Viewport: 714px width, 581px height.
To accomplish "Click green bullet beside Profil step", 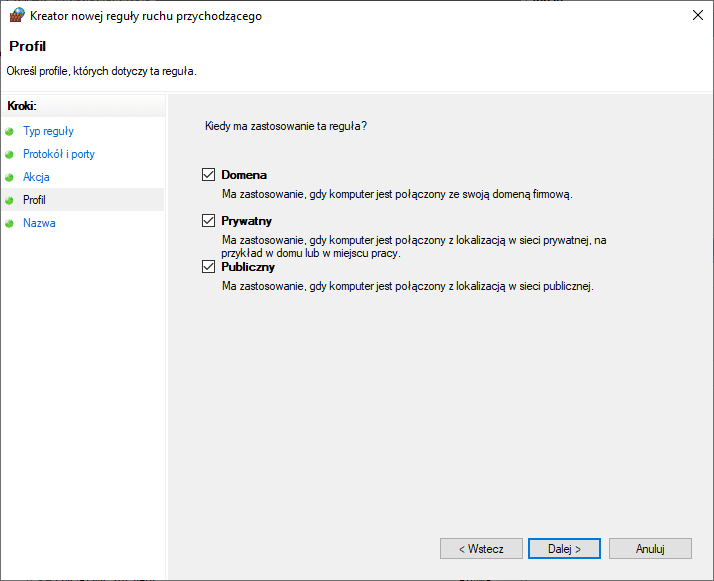I will (9, 200).
